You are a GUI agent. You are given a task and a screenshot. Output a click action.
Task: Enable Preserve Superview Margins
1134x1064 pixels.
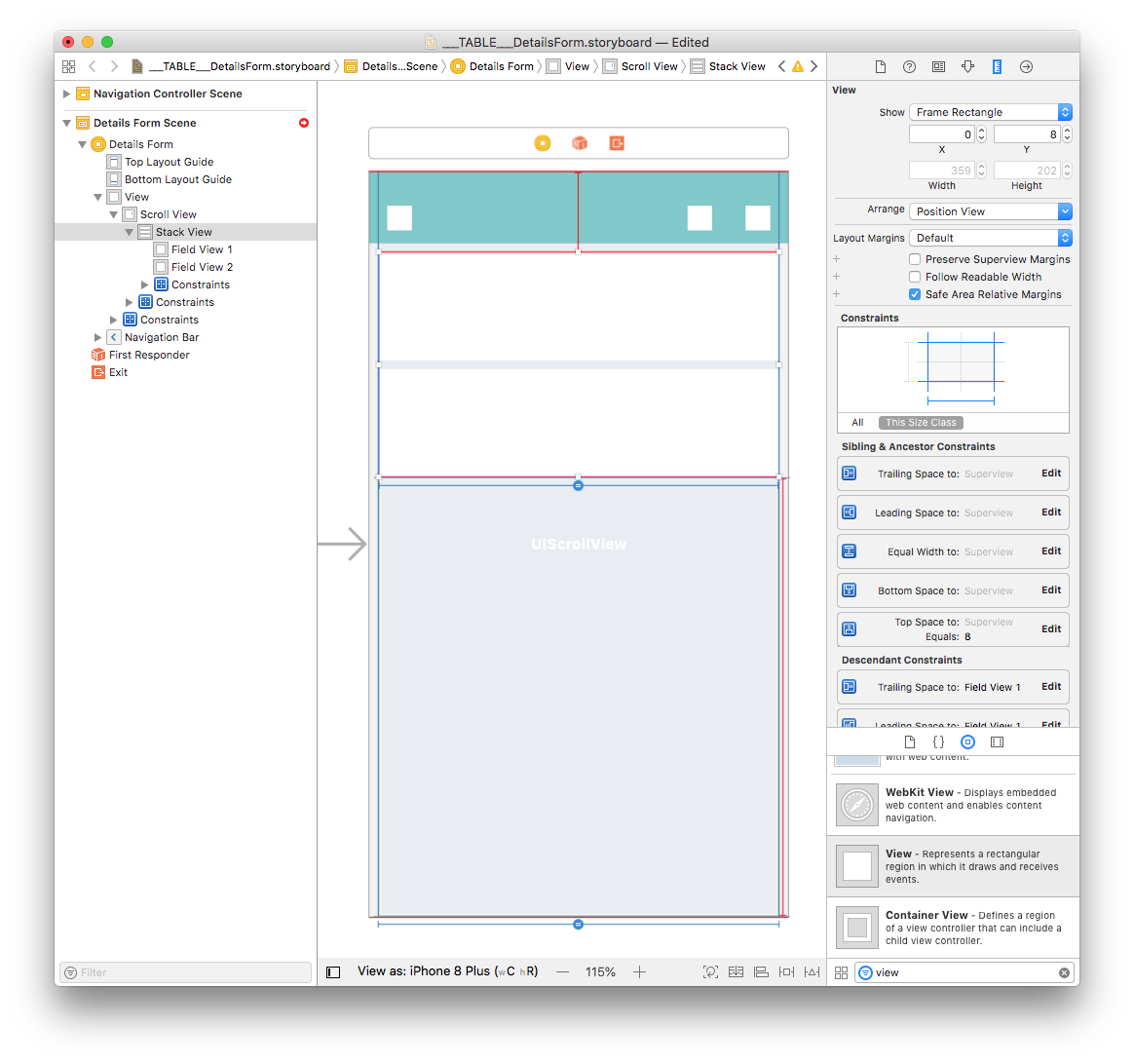pyautogui.click(x=915, y=259)
